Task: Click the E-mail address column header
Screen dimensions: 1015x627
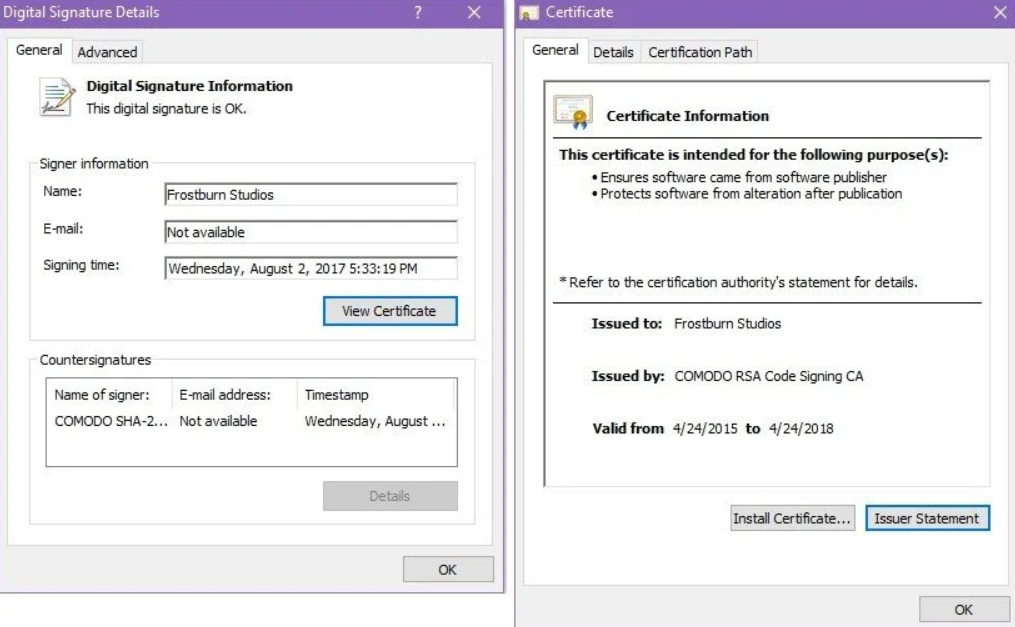Action: pyautogui.click(x=225, y=395)
